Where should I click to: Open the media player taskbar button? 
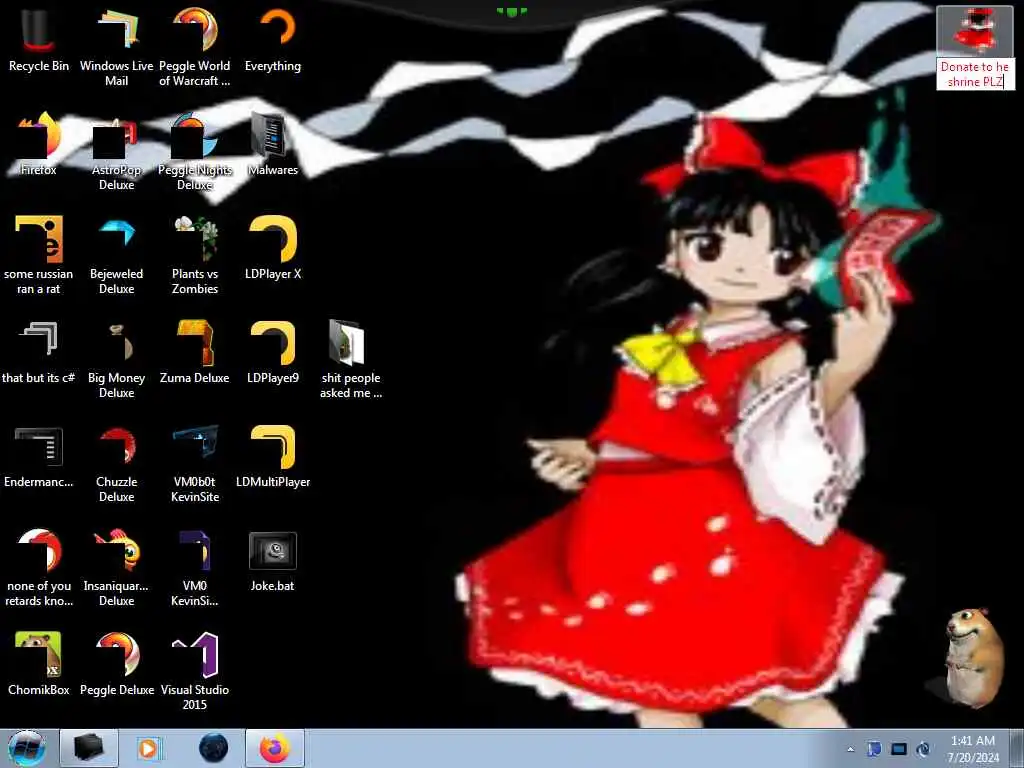(x=150, y=748)
